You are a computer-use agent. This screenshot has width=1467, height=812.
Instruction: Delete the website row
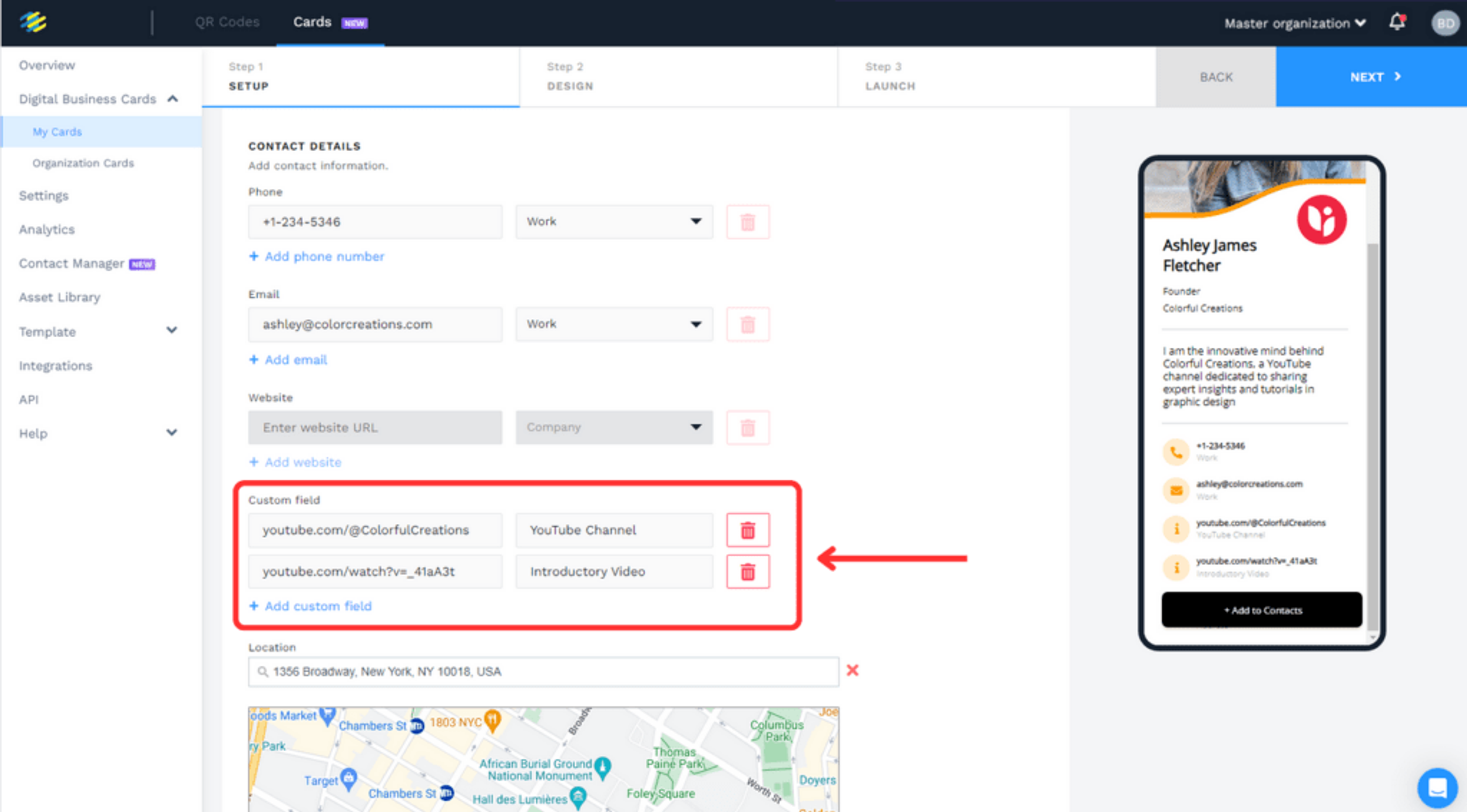748,427
